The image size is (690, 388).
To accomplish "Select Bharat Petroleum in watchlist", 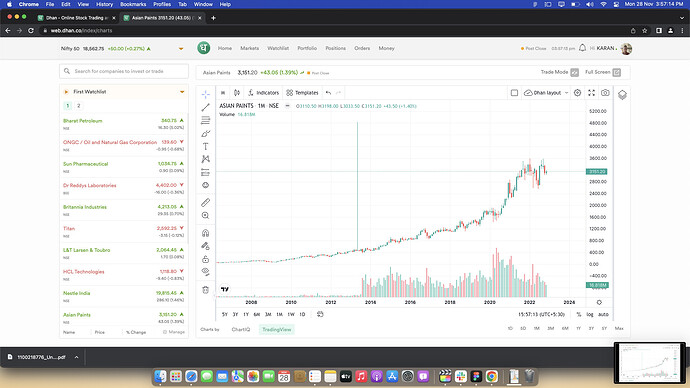I will (x=124, y=124).
